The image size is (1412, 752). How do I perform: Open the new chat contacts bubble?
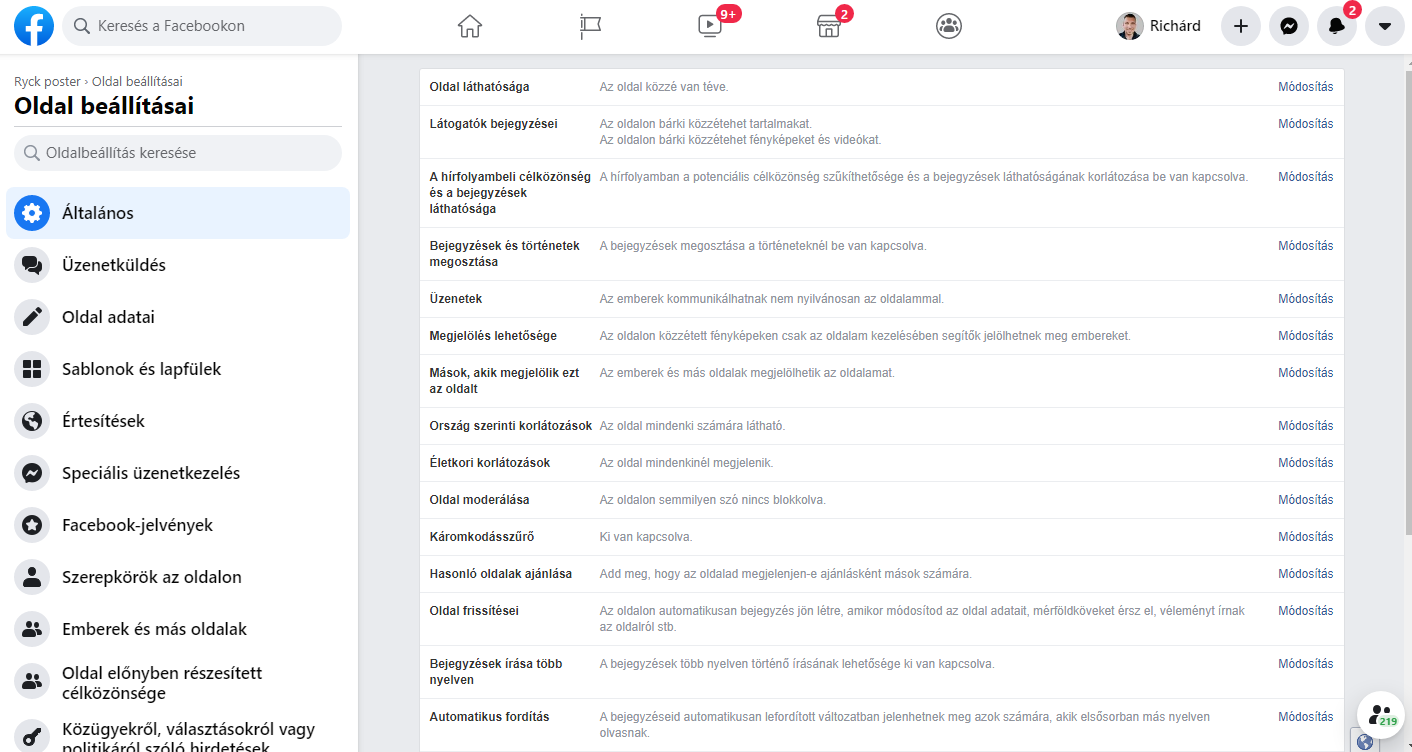(1381, 714)
